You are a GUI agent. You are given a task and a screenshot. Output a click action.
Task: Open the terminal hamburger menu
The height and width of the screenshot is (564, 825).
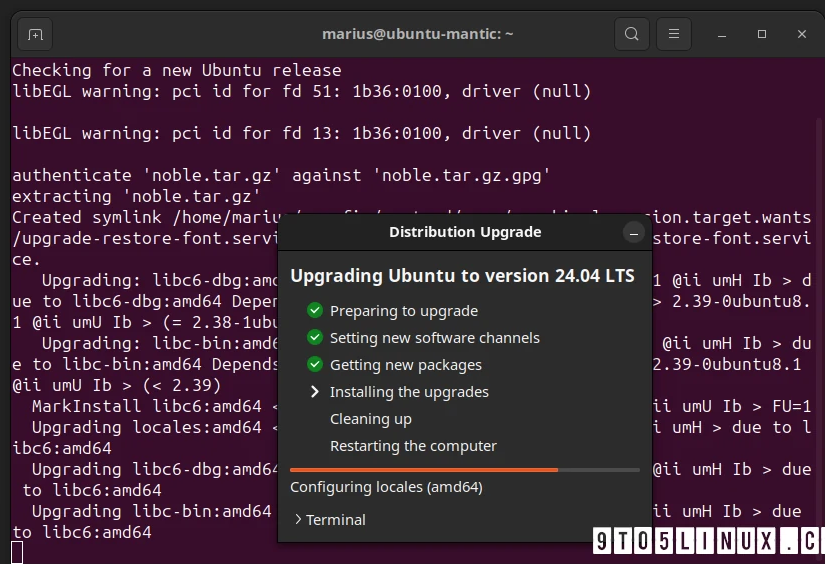pos(673,34)
